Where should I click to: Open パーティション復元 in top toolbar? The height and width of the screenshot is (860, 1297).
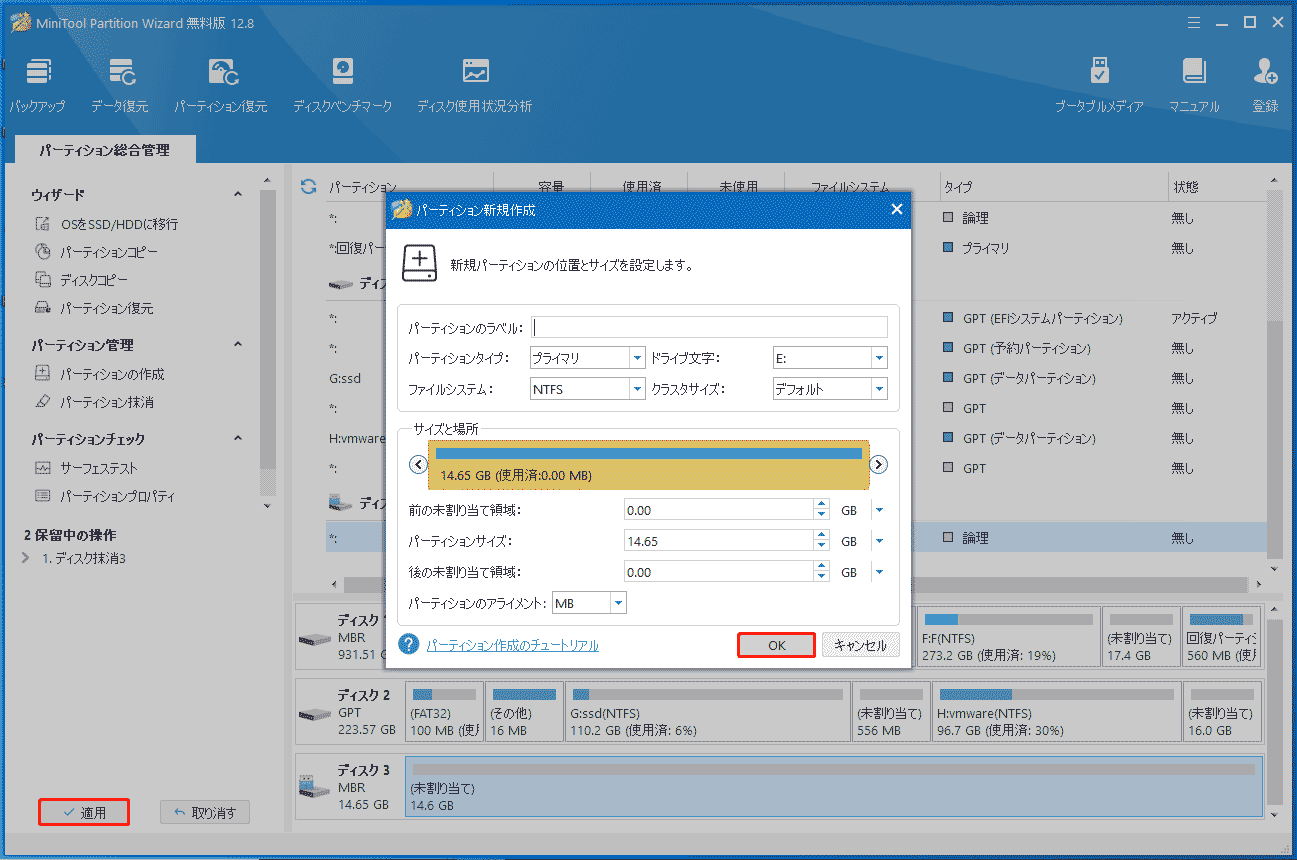[x=221, y=84]
